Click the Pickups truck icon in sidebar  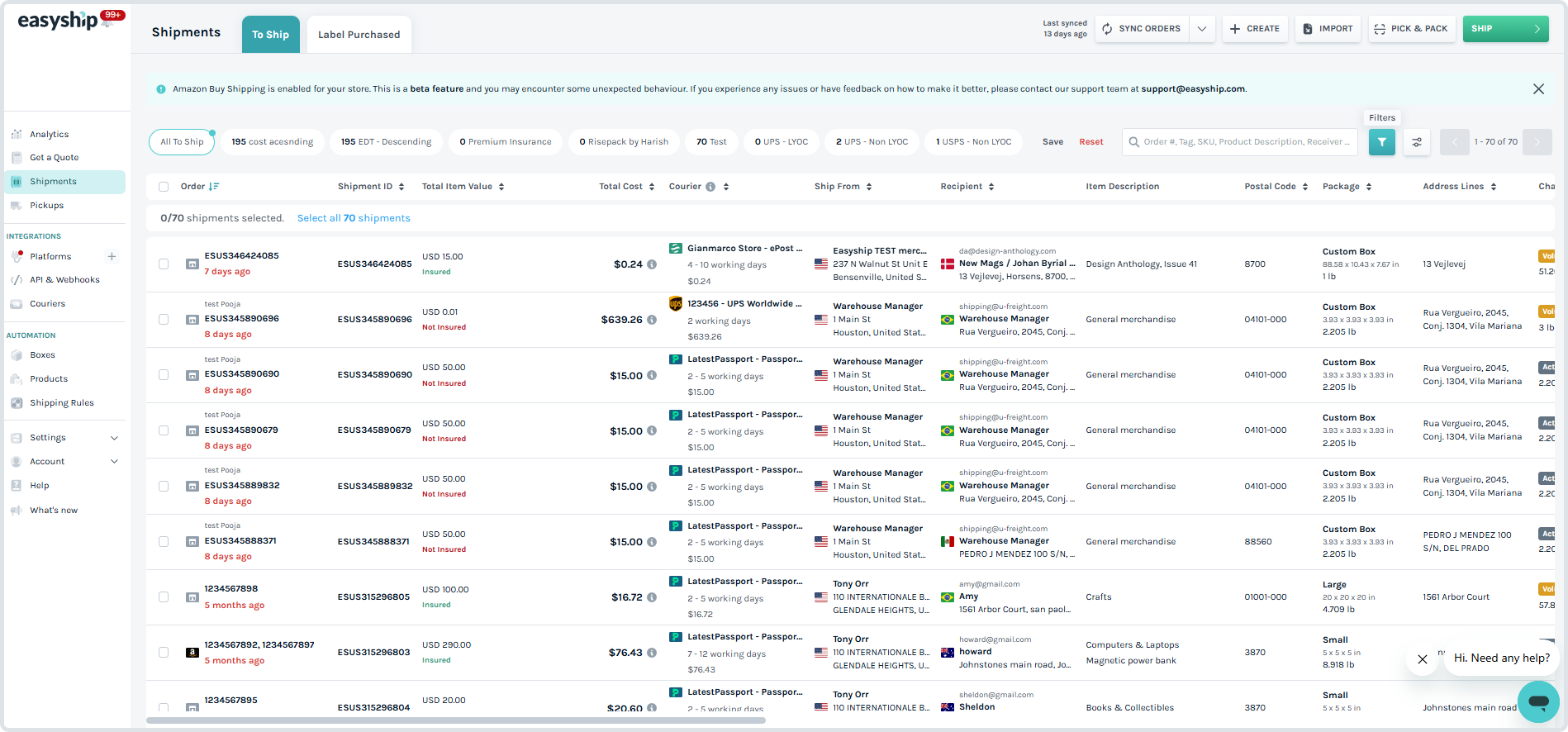click(x=17, y=206)
